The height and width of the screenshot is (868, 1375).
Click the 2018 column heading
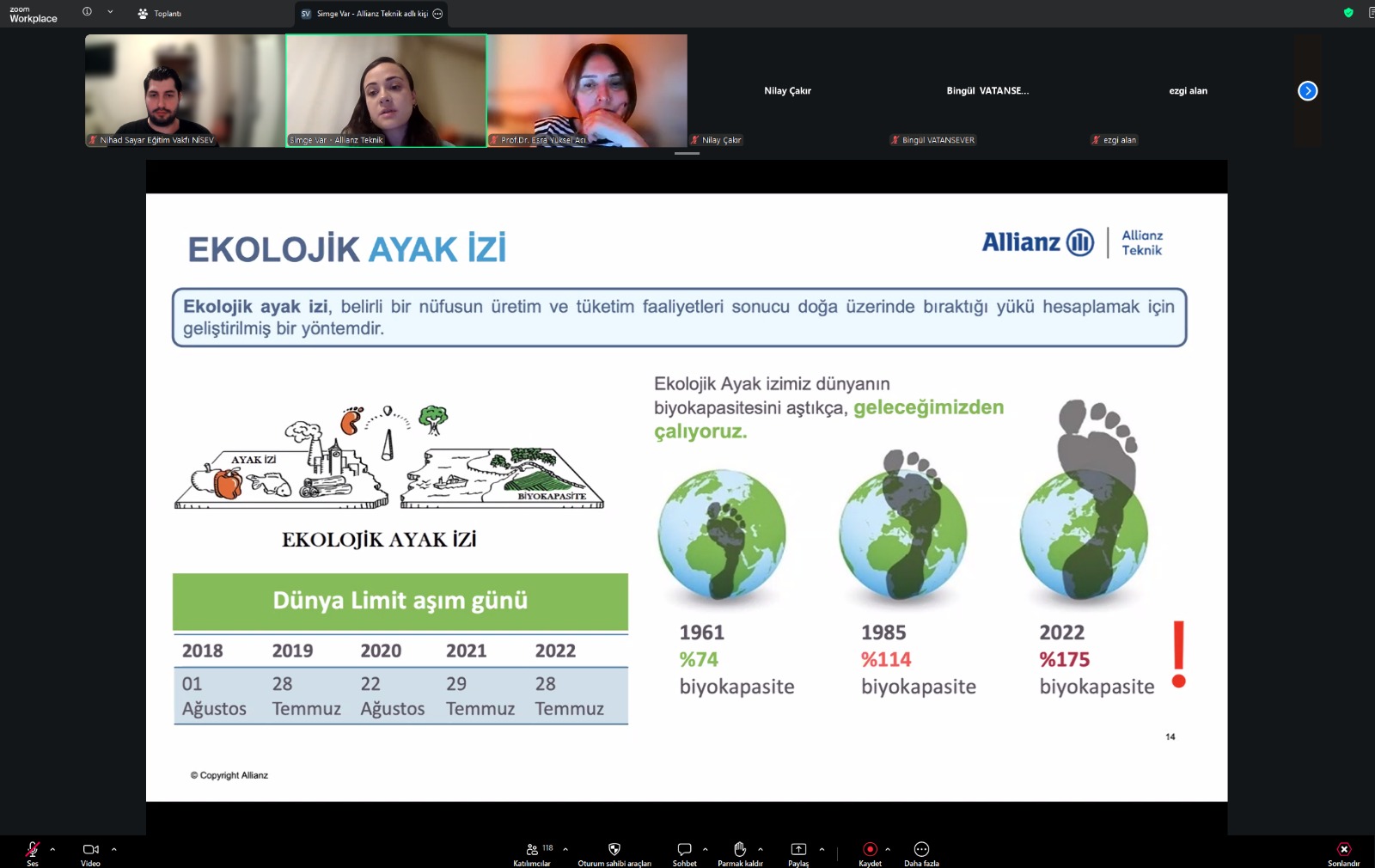(203, 651)
